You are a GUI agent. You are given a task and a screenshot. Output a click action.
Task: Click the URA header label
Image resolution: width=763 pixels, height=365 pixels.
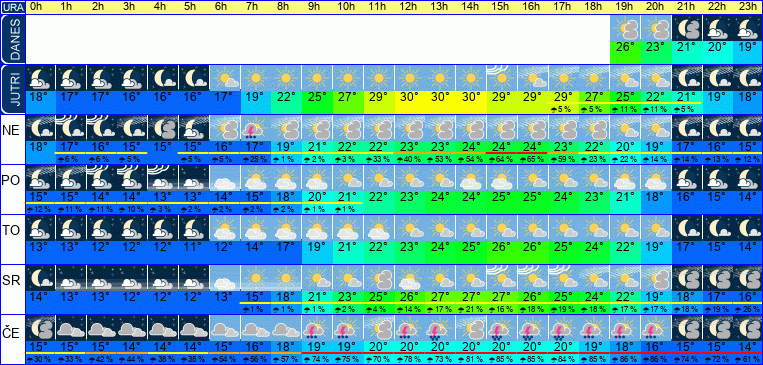(x=13, y=7)
